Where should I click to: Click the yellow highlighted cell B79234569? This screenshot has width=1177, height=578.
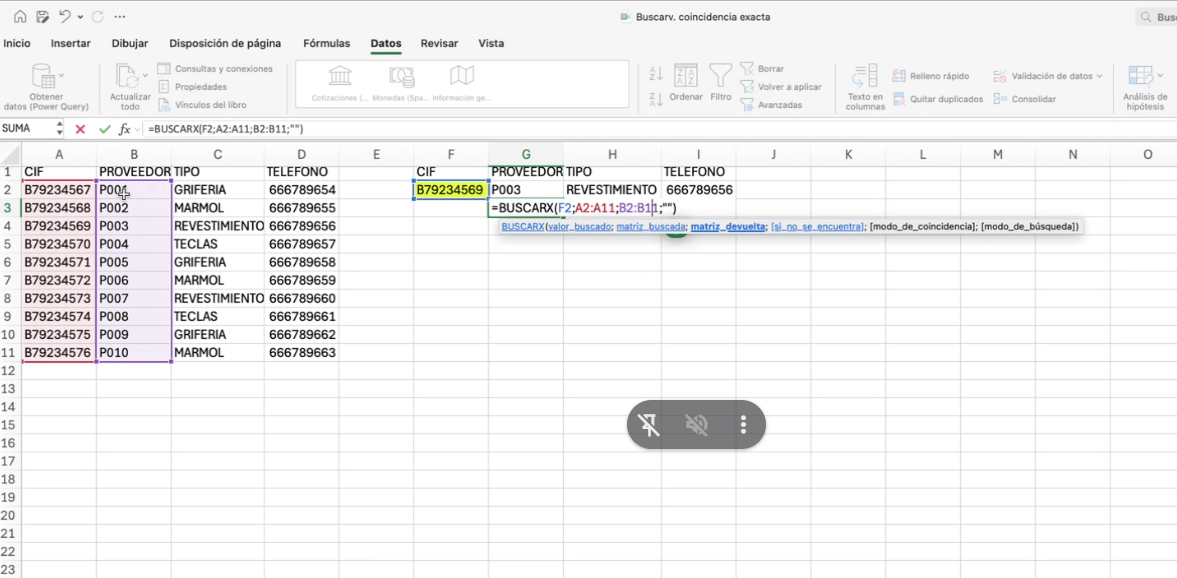tap(450, 190)
